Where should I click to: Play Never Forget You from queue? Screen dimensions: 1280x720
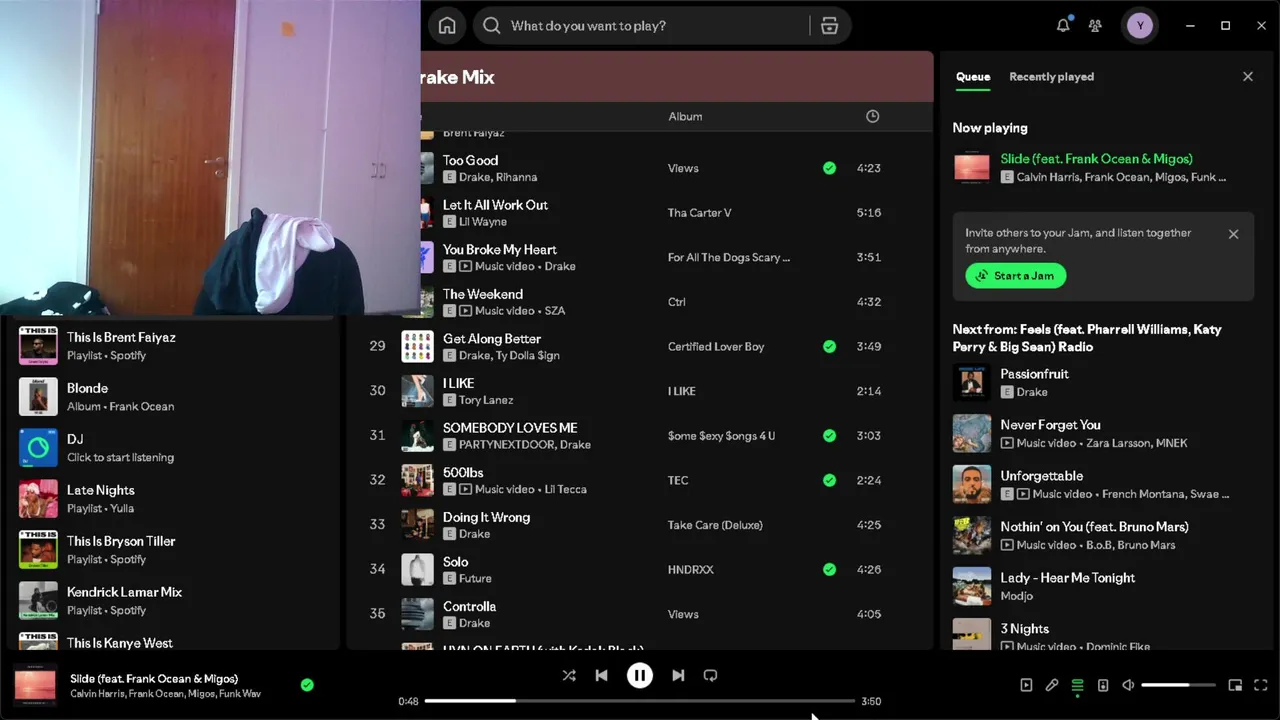tap(1102, 433)
